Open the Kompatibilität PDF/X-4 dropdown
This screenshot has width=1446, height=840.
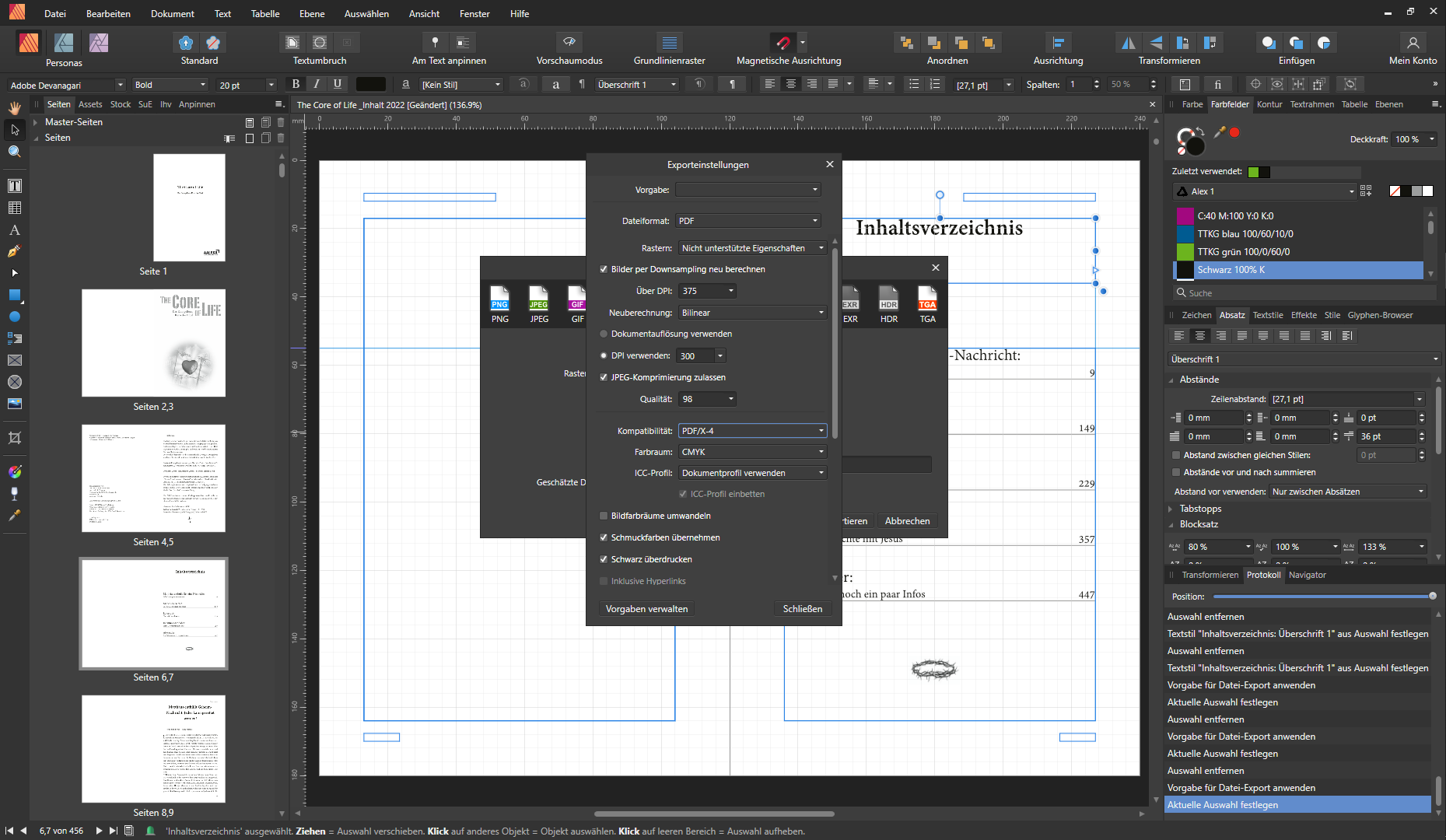click(752, 431)
